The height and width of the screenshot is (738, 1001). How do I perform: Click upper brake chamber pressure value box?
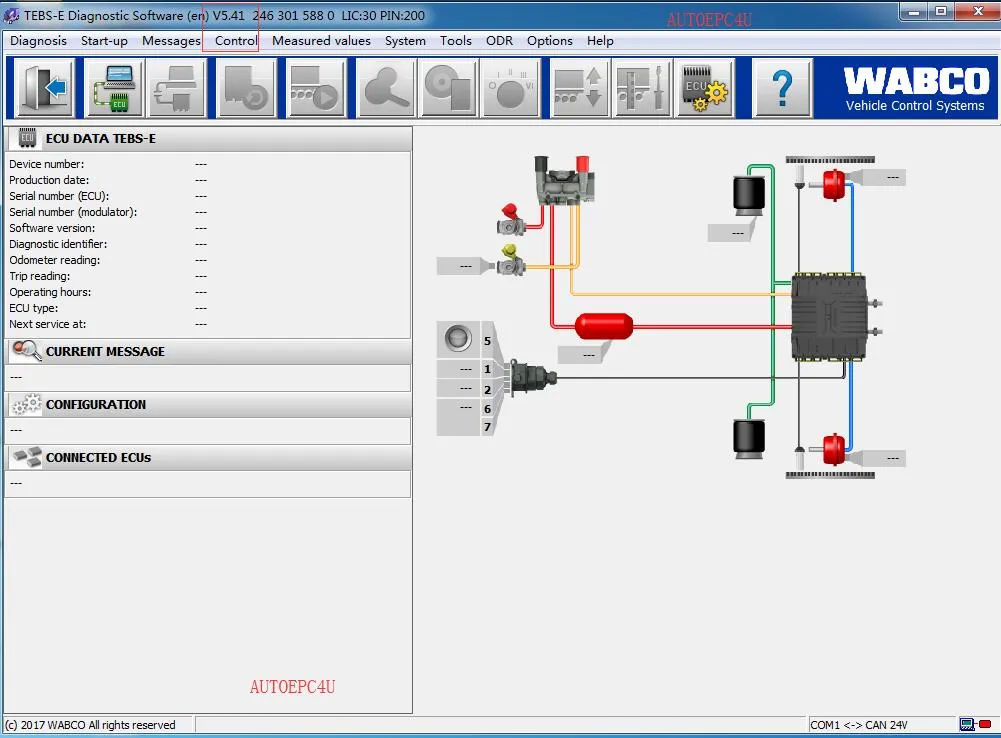884,177
